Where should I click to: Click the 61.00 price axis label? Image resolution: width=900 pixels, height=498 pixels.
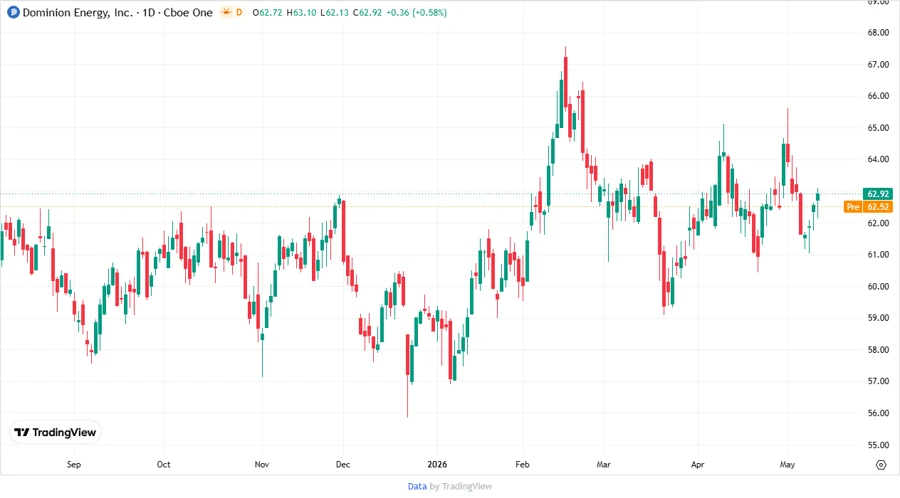878,255
